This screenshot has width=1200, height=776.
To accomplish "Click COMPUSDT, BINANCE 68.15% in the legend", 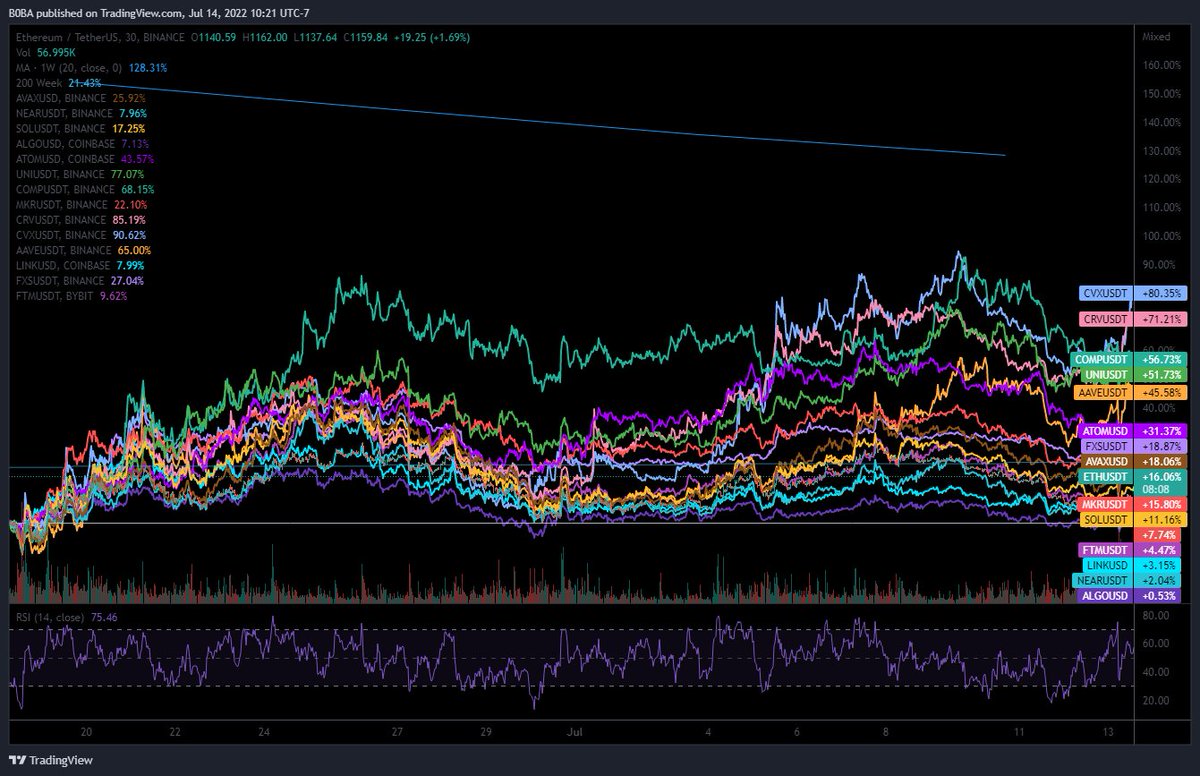I will point(85,189).
